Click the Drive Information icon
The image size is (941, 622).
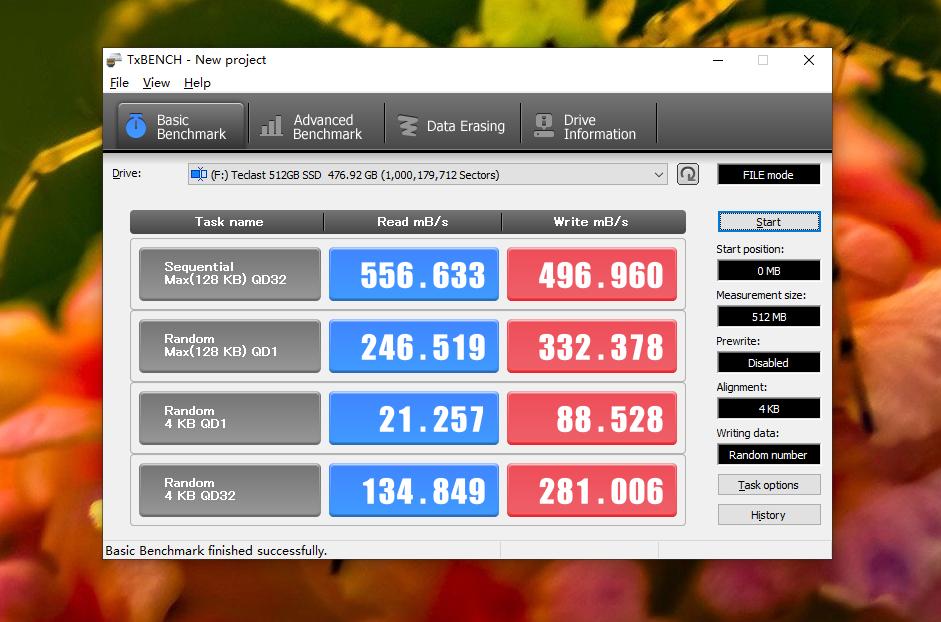(x=543, y=126)
